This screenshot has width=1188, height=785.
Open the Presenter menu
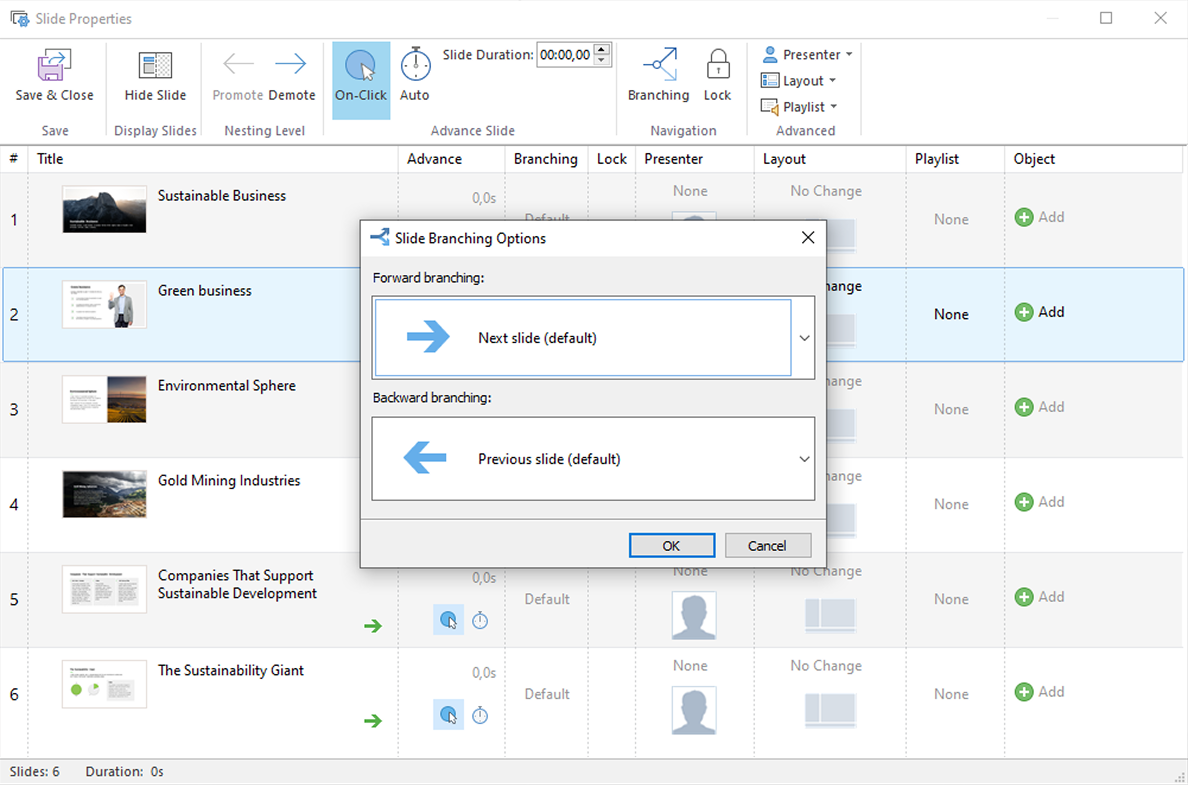point(806,54)
